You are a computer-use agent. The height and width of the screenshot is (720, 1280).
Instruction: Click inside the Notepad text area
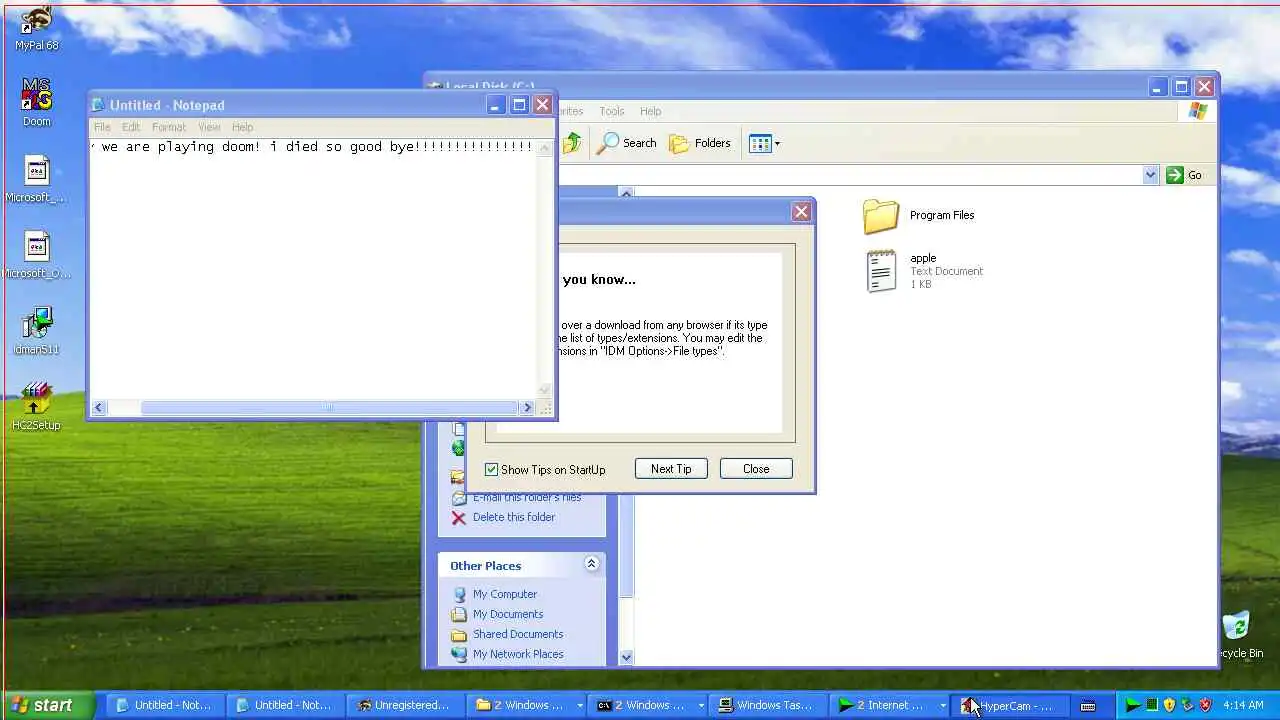click(313, 270)
